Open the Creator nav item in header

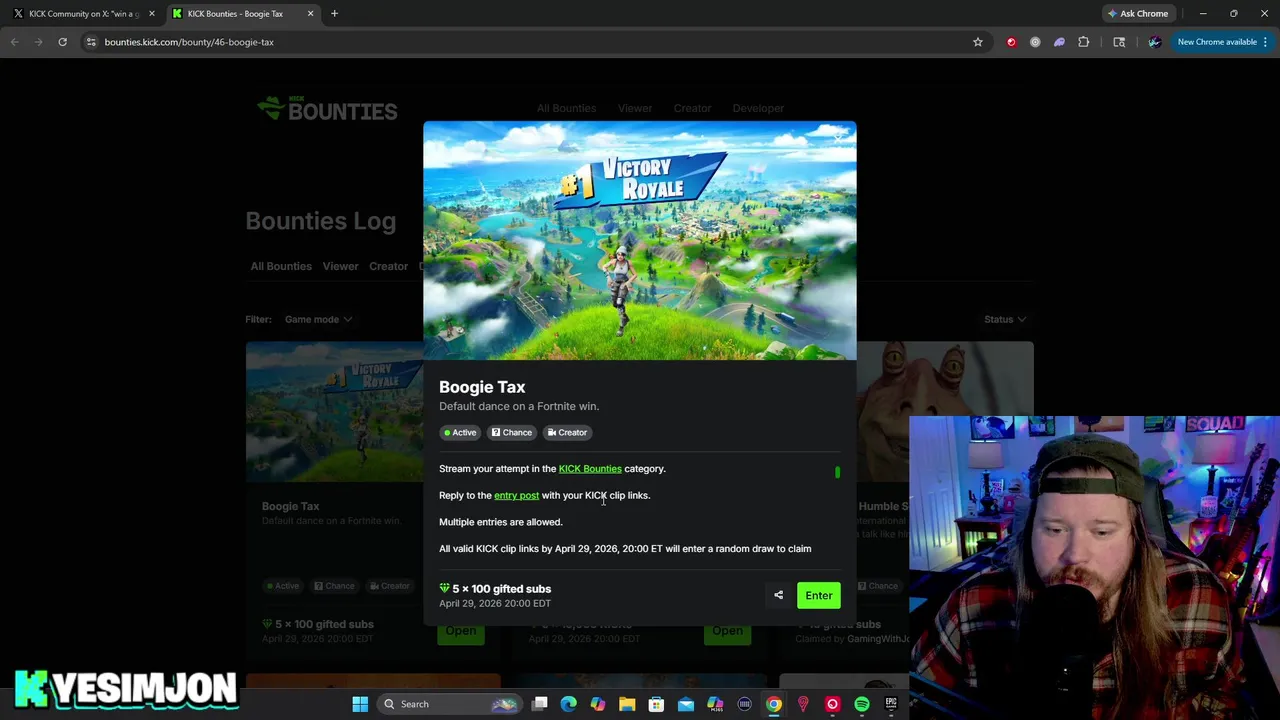tap(692, 108)
